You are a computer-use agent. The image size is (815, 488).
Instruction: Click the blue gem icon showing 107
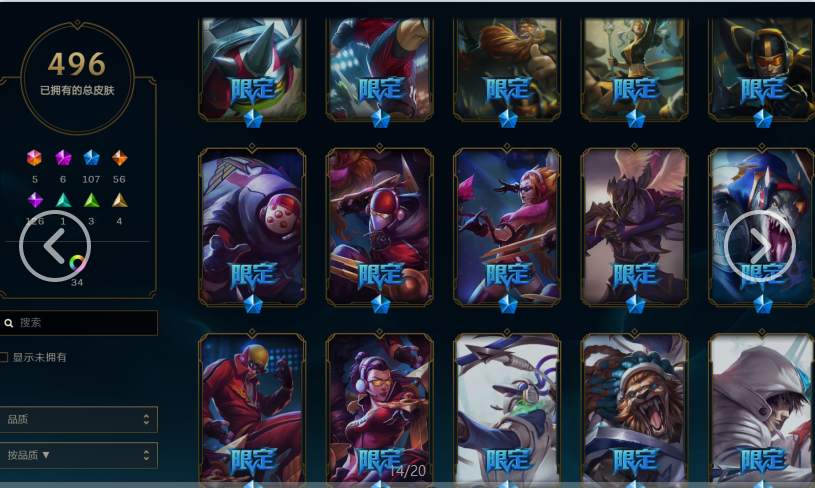point(91,157)
